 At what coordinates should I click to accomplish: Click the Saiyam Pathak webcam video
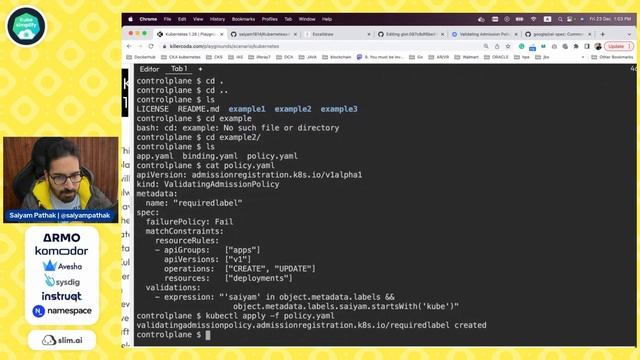tap(61, 180)
